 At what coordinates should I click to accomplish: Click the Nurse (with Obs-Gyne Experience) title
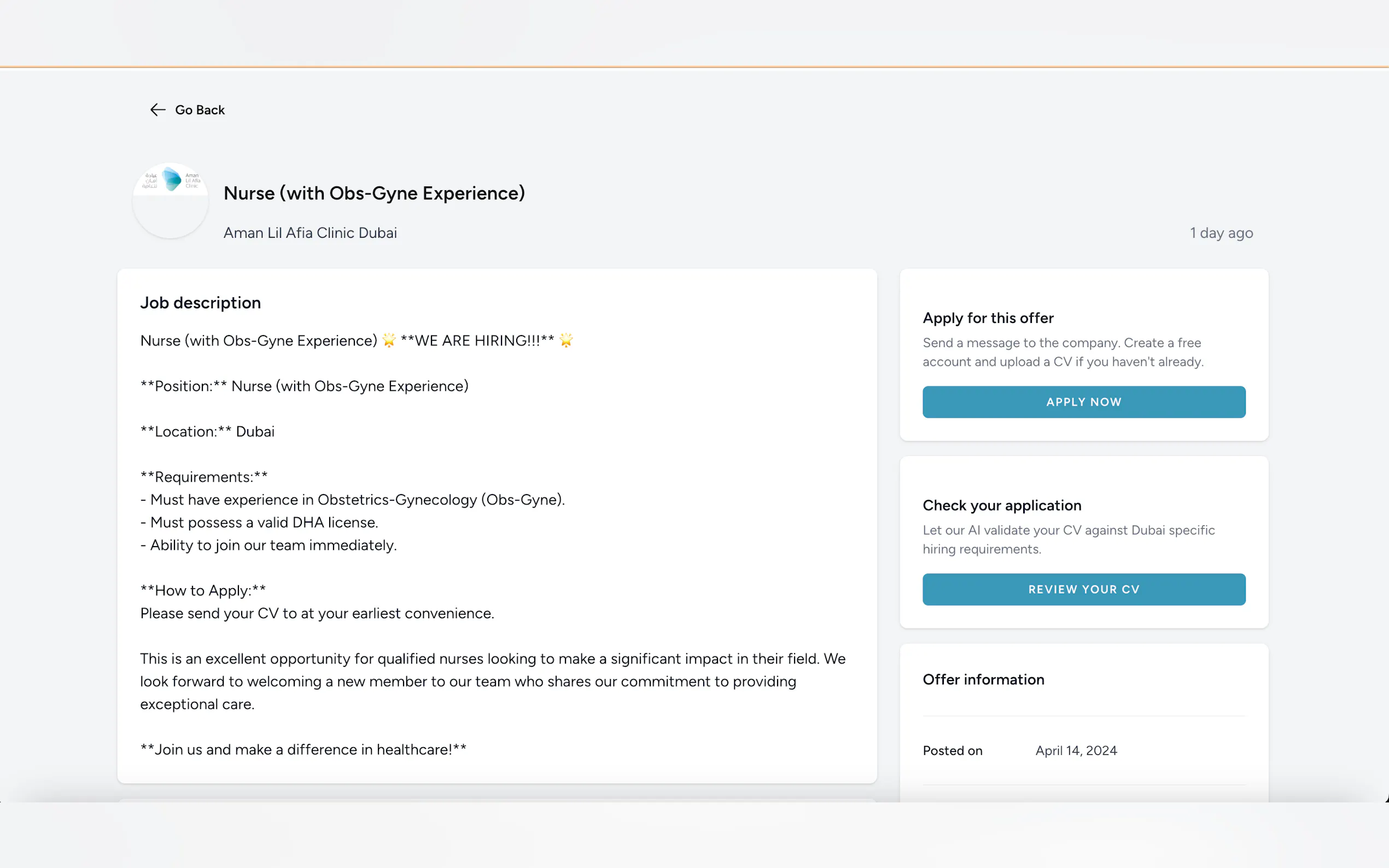[374, 193]
